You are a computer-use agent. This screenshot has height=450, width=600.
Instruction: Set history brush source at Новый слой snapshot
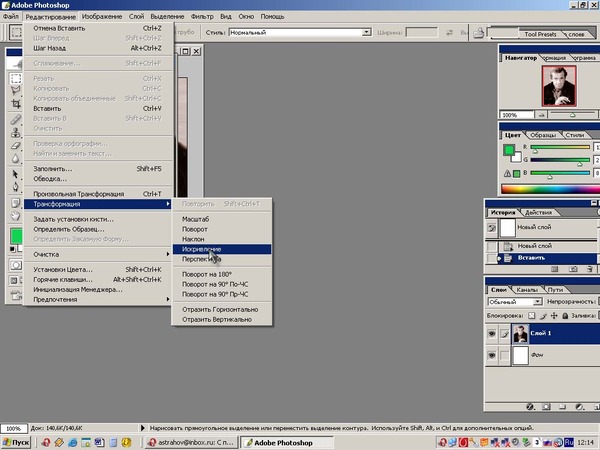click(492, 228)
